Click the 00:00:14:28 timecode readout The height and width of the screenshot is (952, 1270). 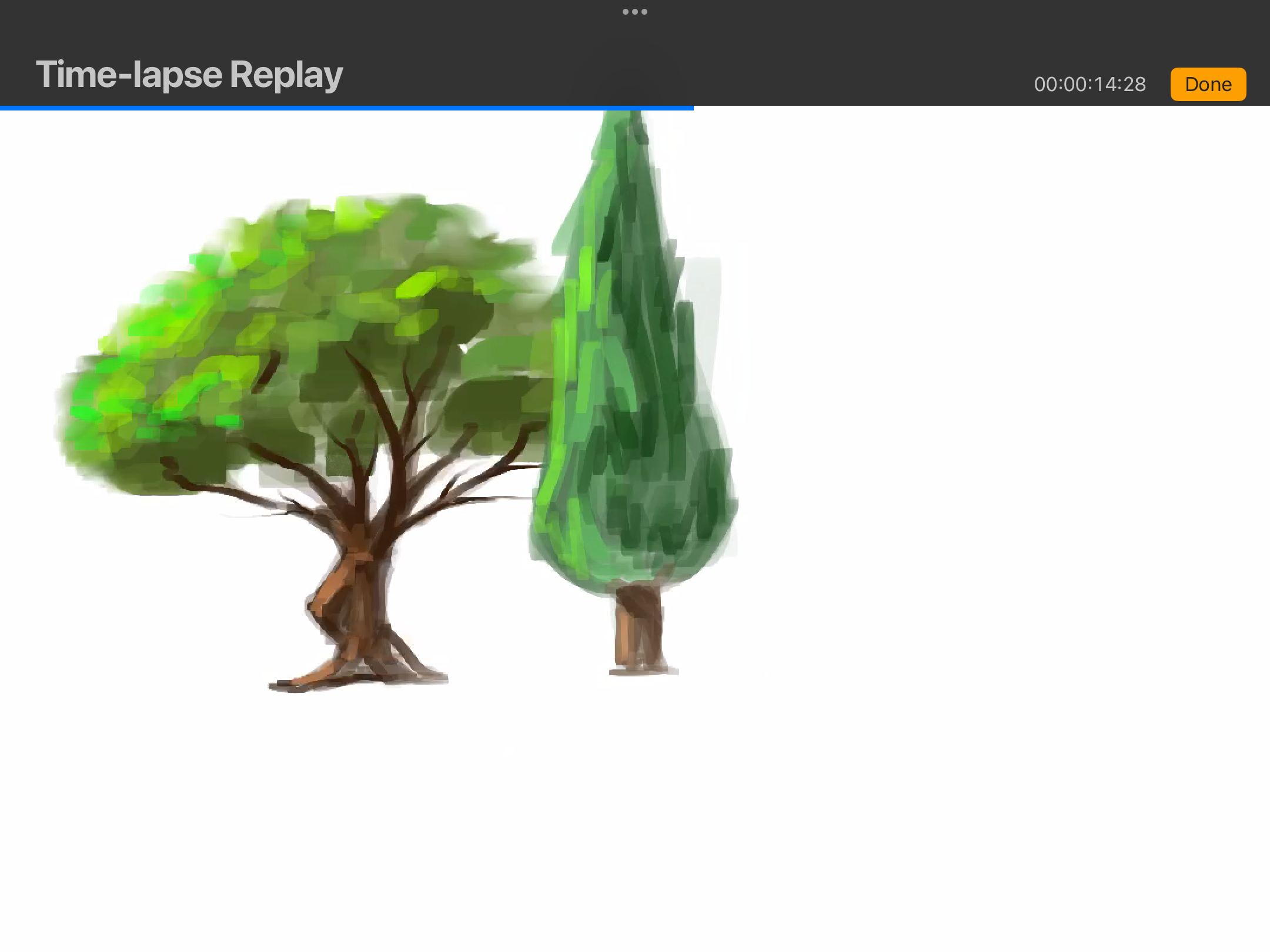click(1089, 85)
